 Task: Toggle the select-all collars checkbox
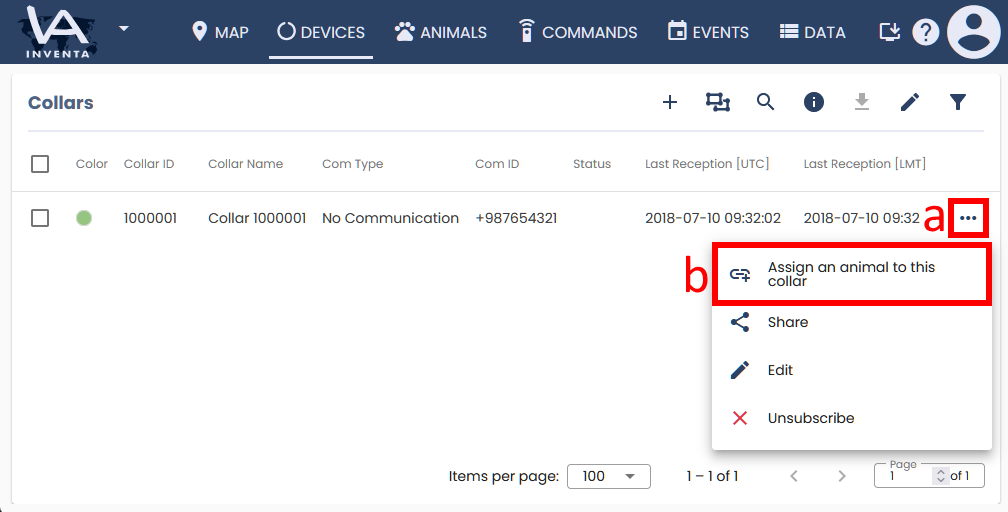[40, 164]
